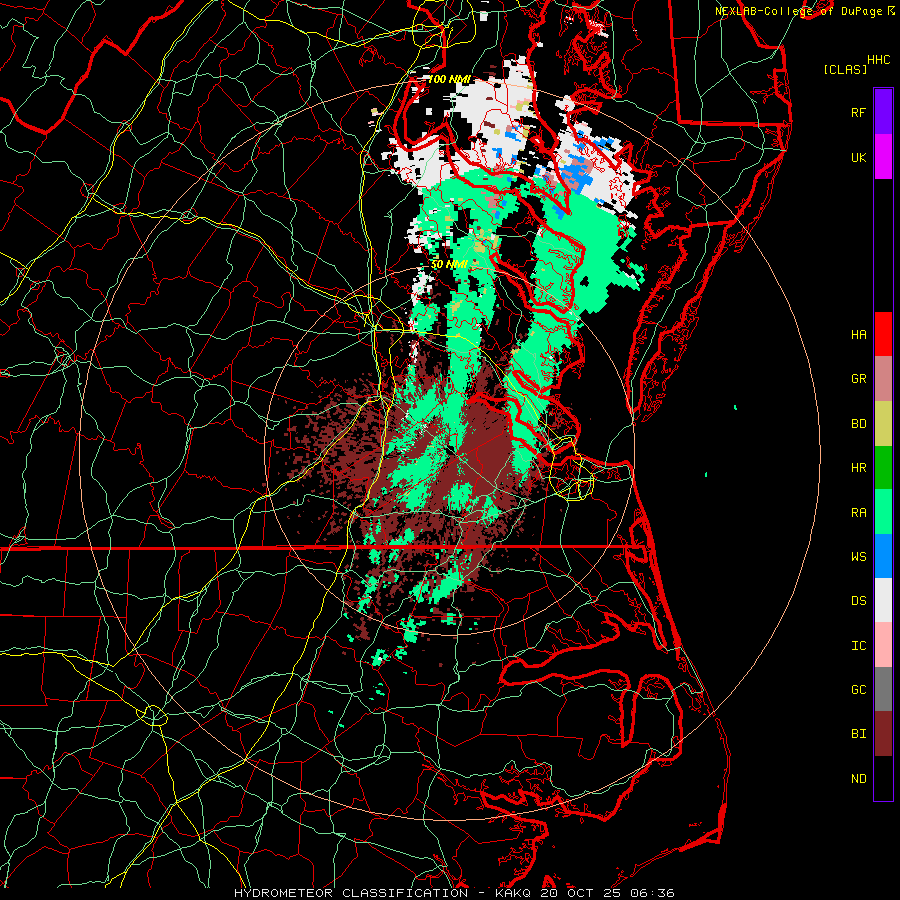Select the dusty pink GR legend swatch
Image resolution: width=900 pixels, height=900 pixels.
(x=883, y=379)
